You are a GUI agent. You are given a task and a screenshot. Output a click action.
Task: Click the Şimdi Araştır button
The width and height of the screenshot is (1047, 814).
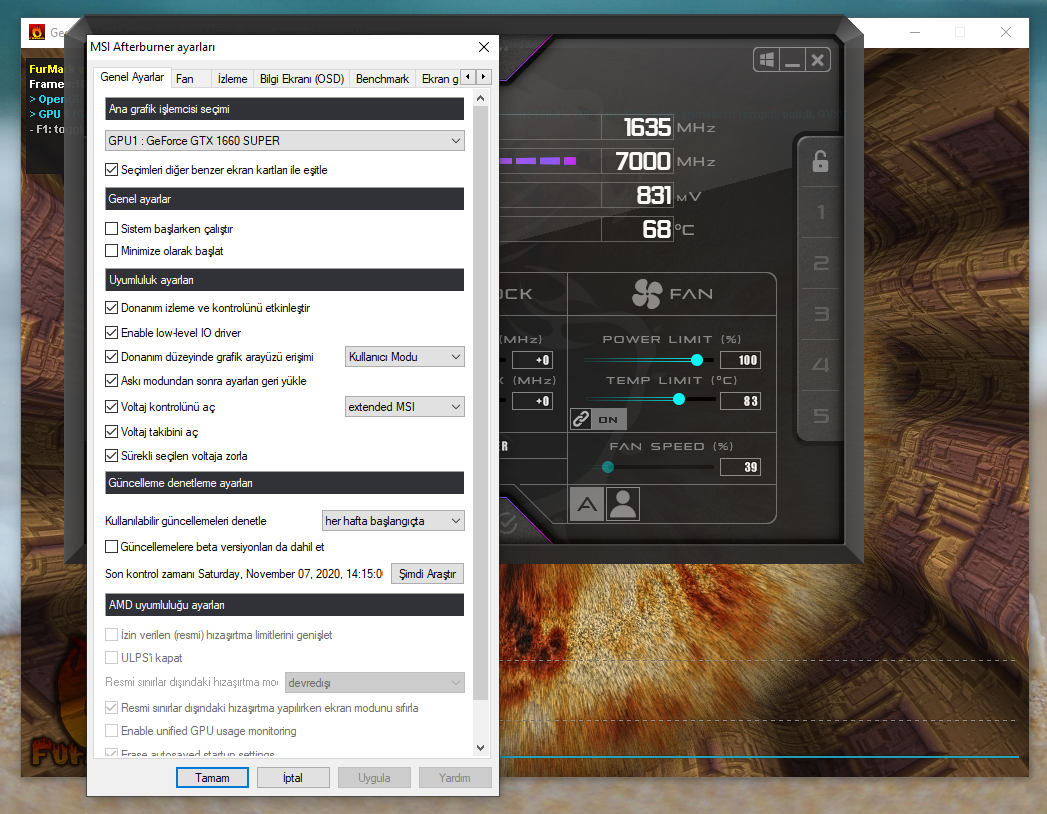coord(427,574)
